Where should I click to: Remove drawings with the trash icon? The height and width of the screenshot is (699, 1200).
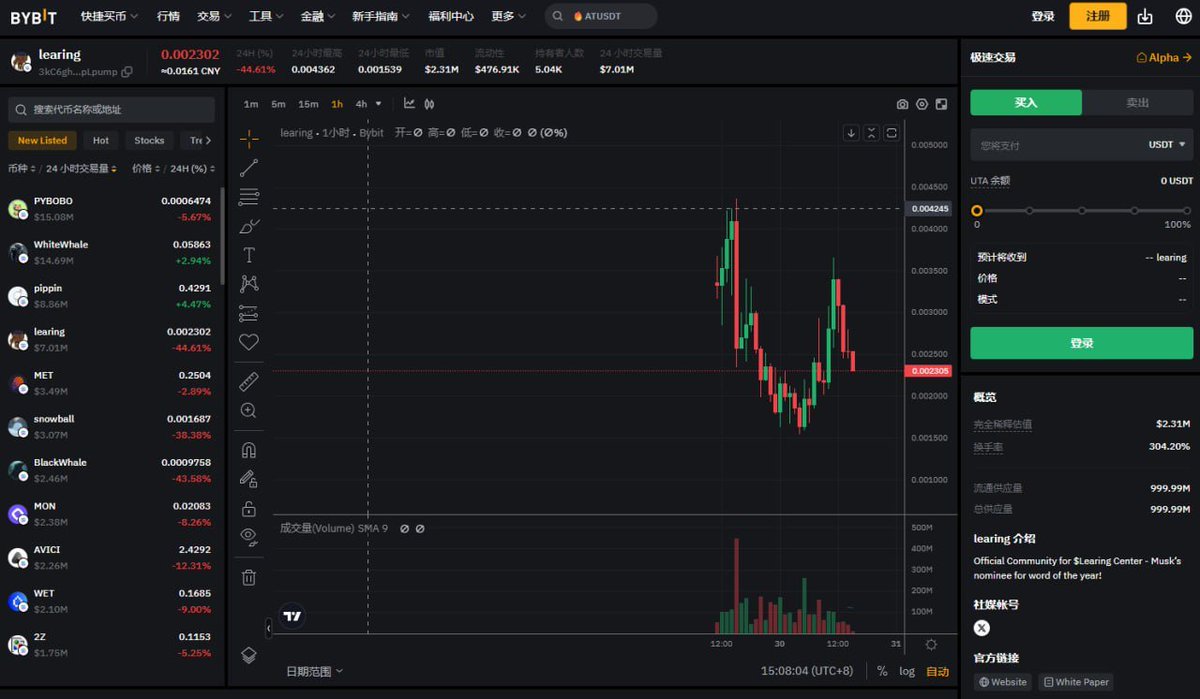[x=249, y=577]
